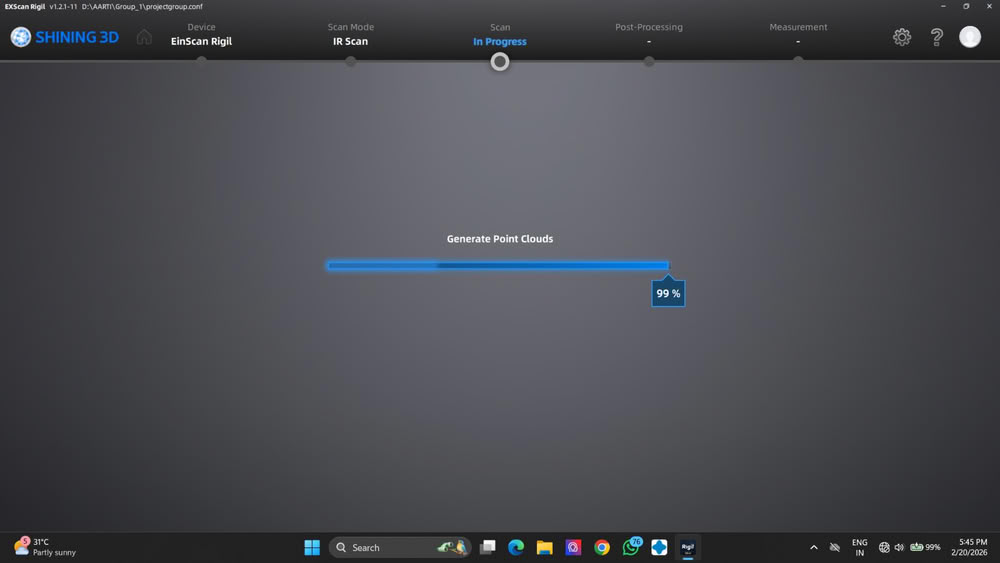1000x563 pixels.
Task: Go to the home screen icon
Action: 144,37
